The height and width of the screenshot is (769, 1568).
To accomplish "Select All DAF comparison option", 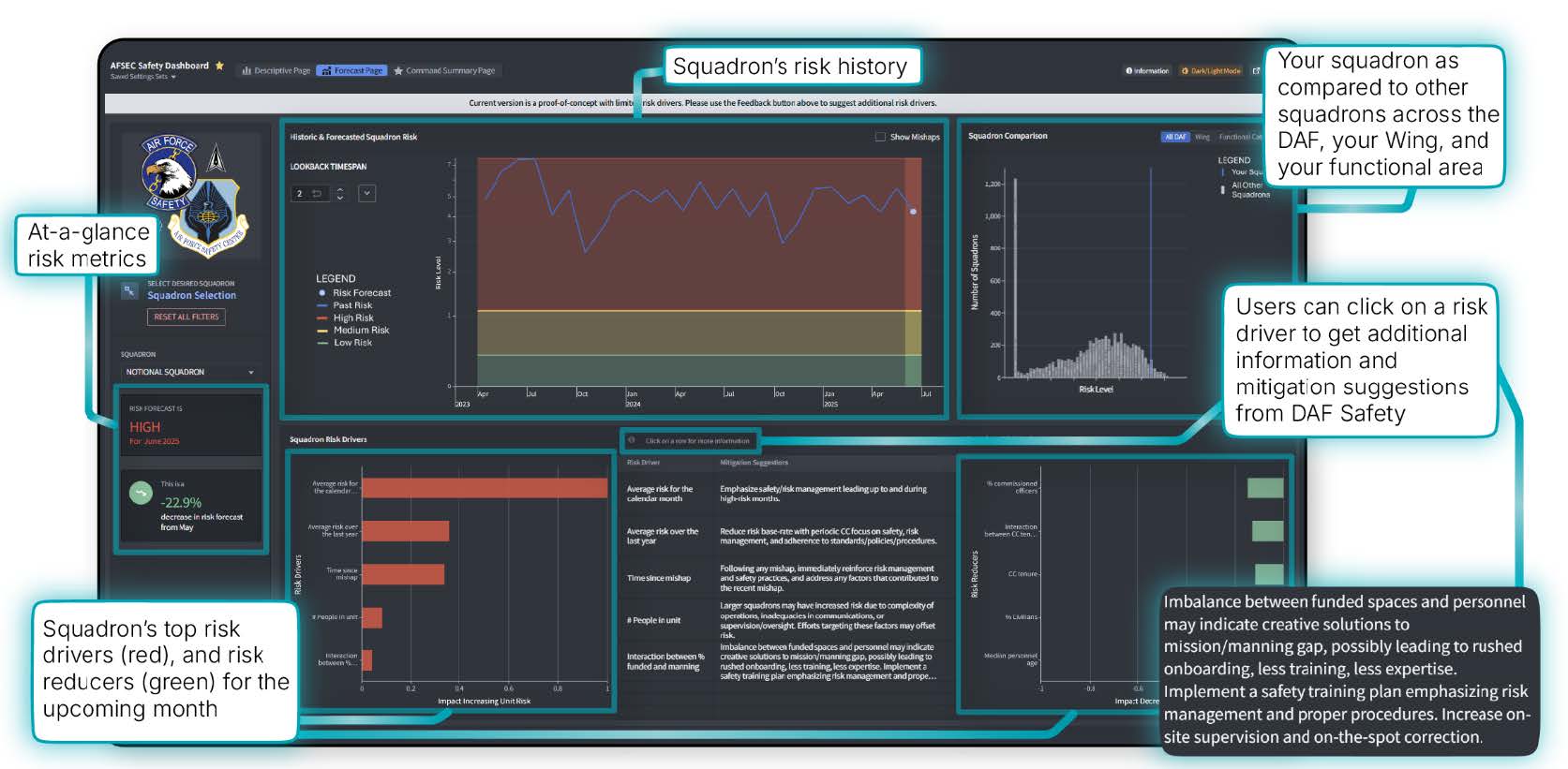I will [x=1174, y=137].
